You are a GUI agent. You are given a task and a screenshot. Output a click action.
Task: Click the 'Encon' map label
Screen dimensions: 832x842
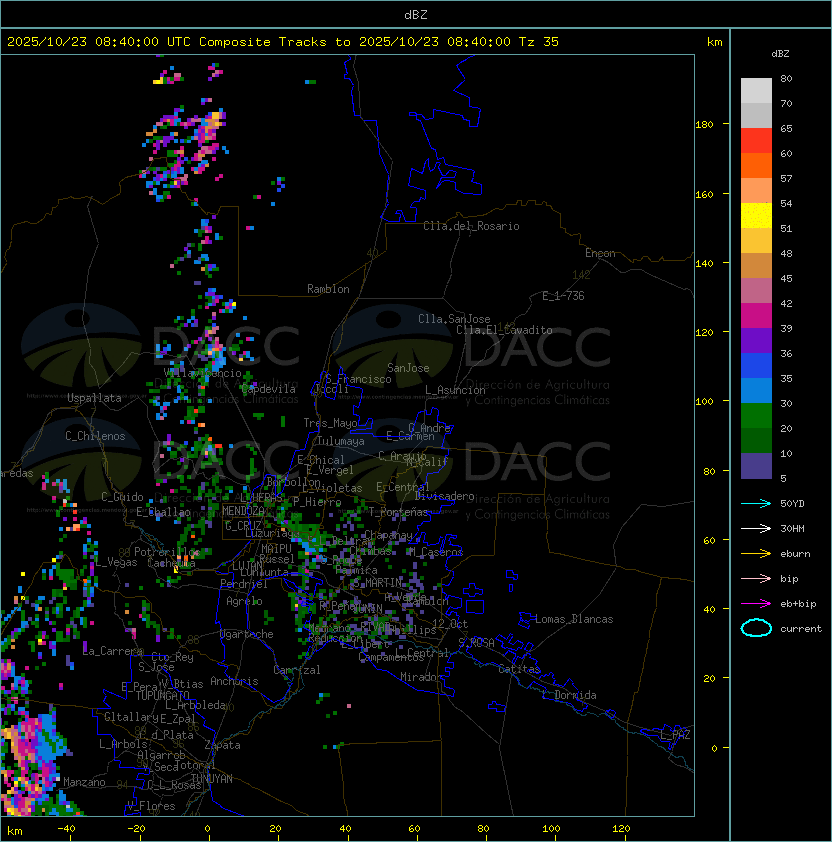click(600, 253)
